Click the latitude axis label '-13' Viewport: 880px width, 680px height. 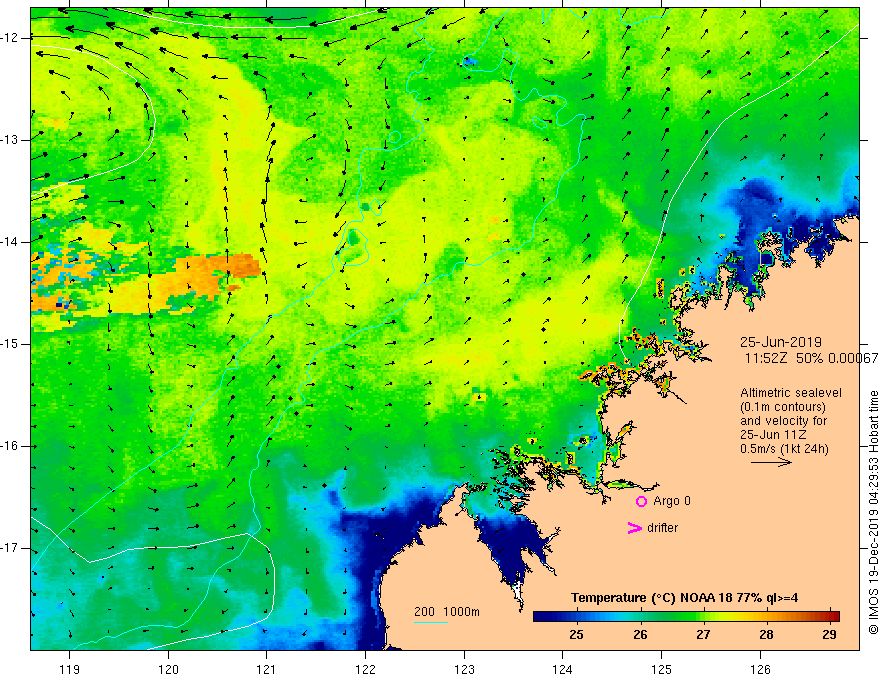[10, 140]
